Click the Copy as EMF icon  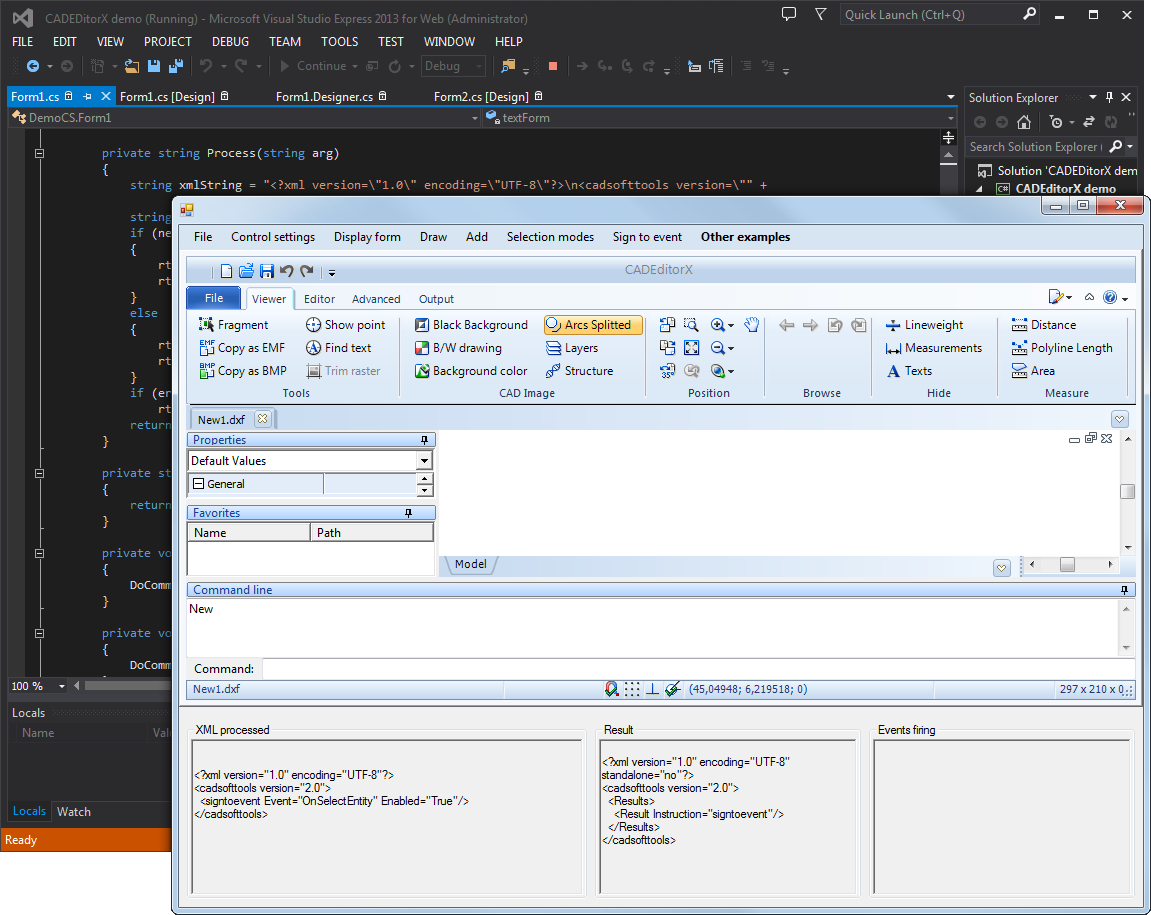pyautogui.click(x=207, y=348)
